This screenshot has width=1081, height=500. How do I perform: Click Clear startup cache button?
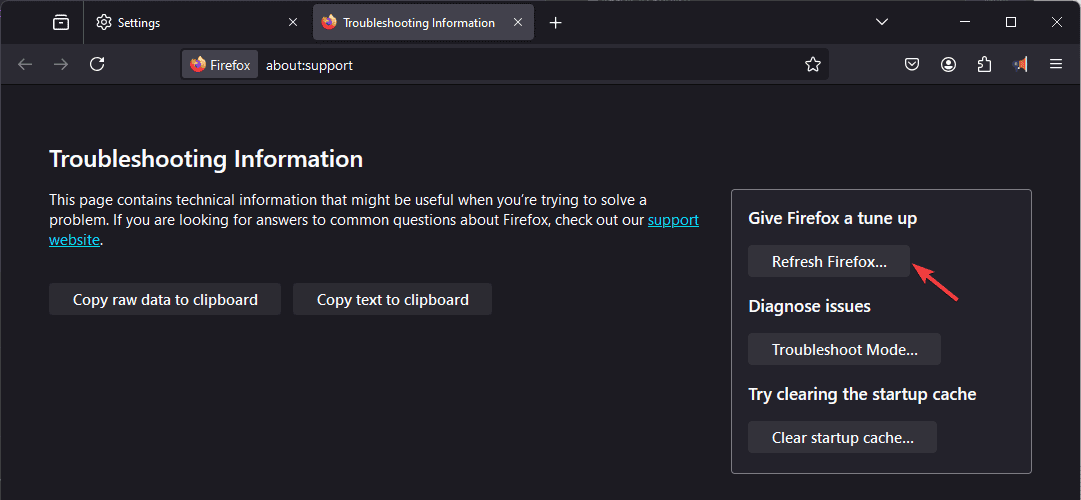click(842, 437)
